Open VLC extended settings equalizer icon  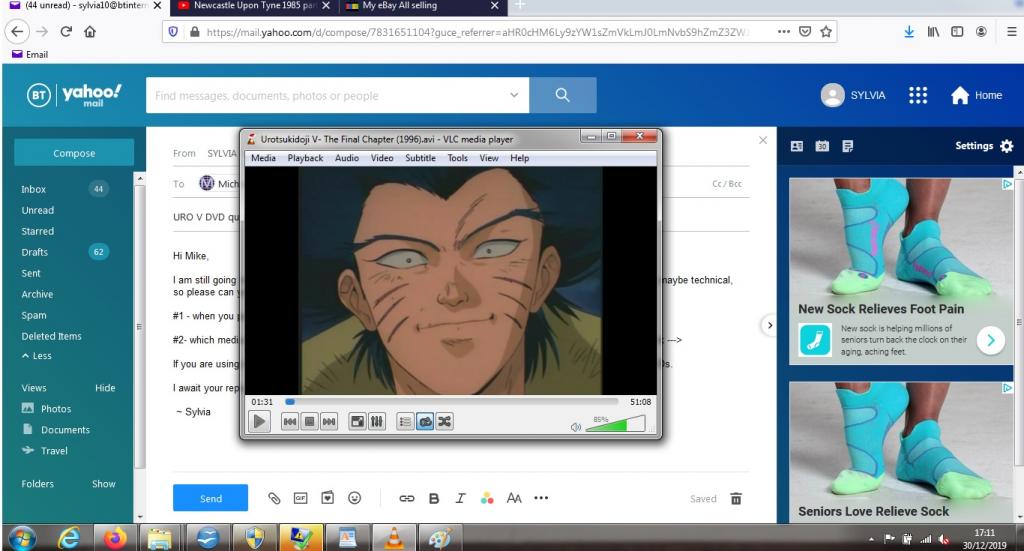(x=377, y=422)
